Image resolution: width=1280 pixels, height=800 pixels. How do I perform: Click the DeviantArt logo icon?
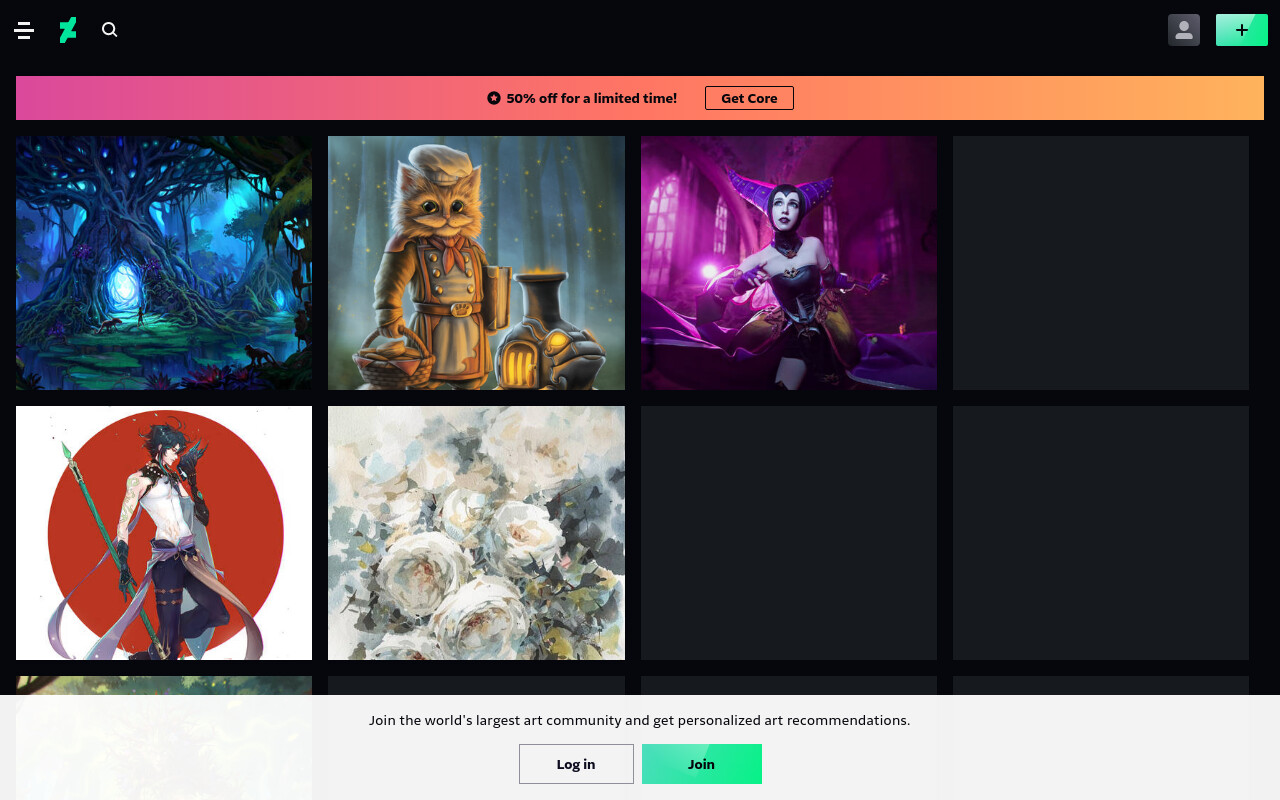point(67,30)
